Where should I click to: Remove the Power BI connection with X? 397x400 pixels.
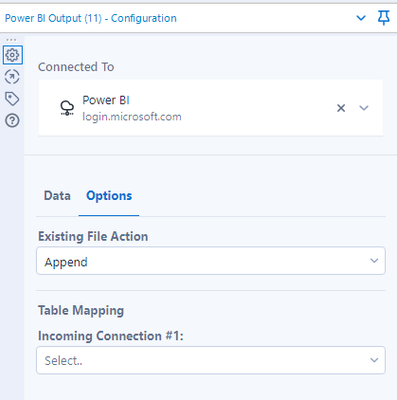tap(341, 108)
